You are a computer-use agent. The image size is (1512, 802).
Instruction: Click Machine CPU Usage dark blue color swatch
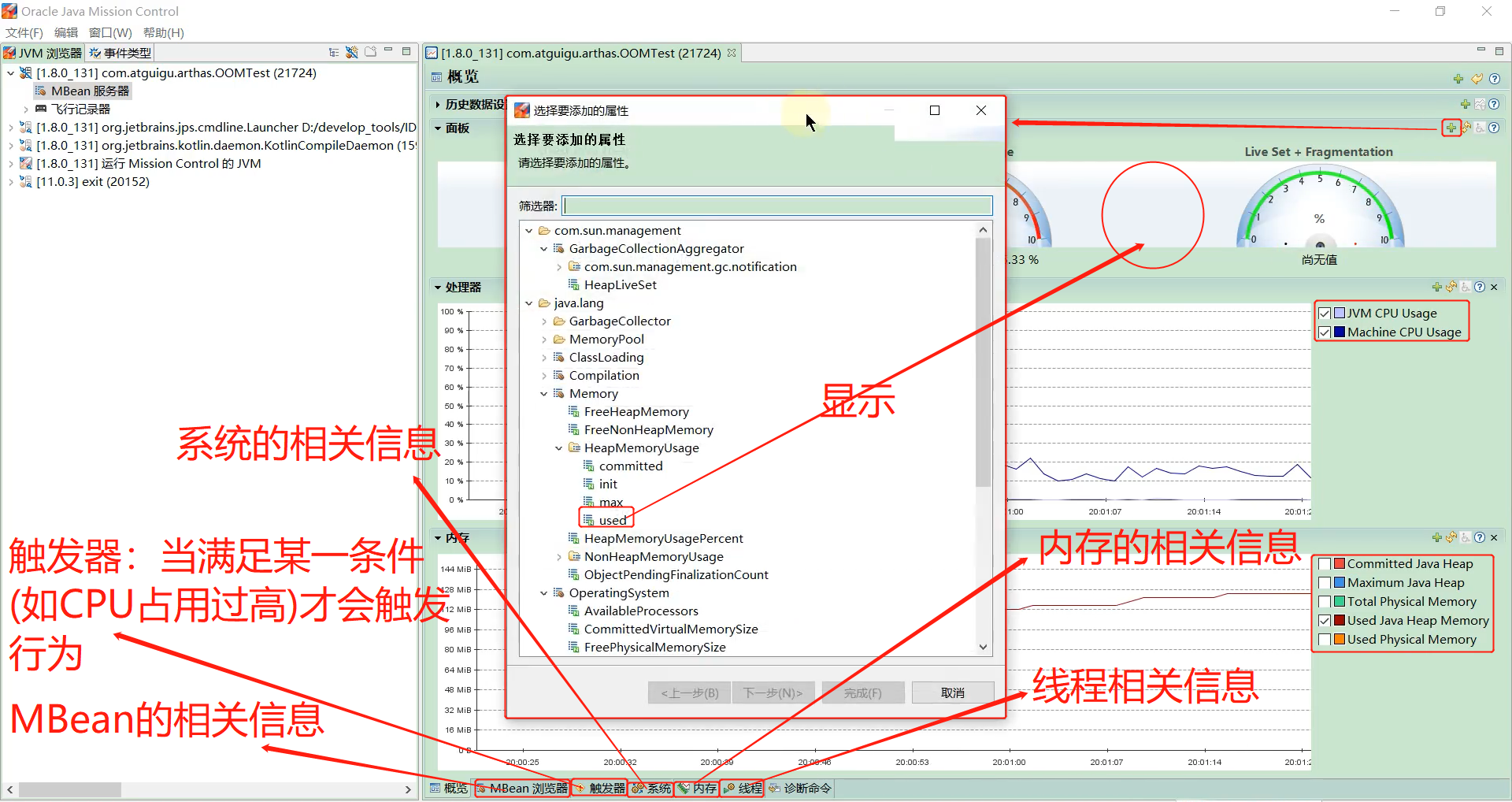point(1340,332)
